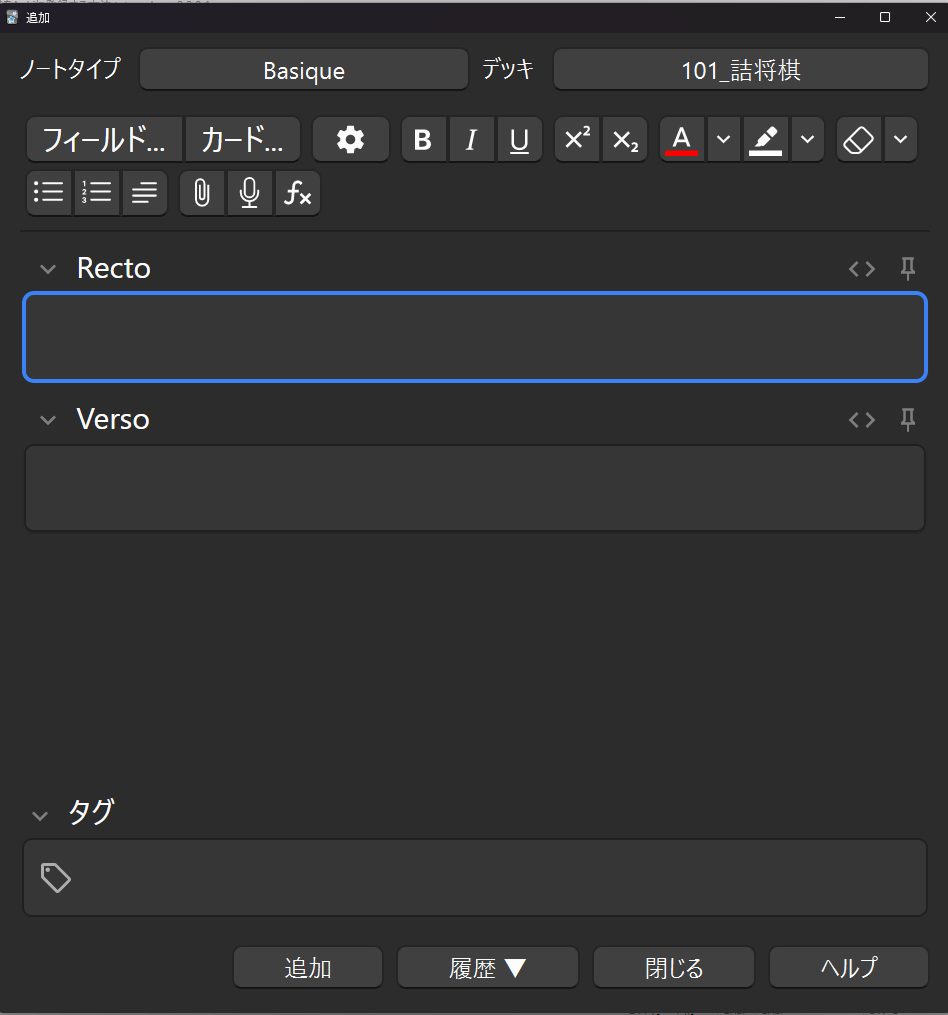948x1015 pixels.
Task: Apply the red text color swatch
Action: tap(682, 140)
